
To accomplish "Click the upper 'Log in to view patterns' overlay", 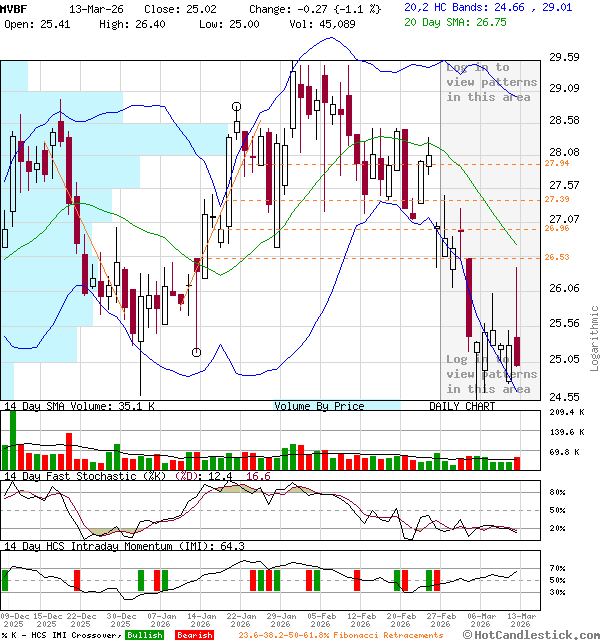I will coord(488,82).
